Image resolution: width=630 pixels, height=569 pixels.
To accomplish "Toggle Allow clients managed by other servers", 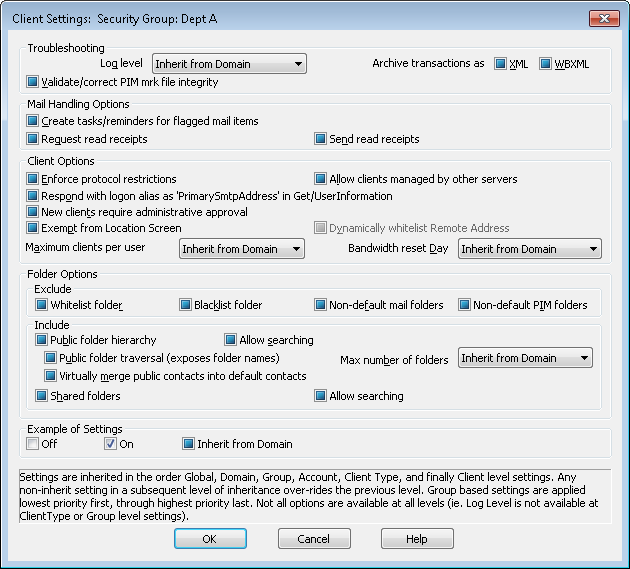I will click(321, 179).
